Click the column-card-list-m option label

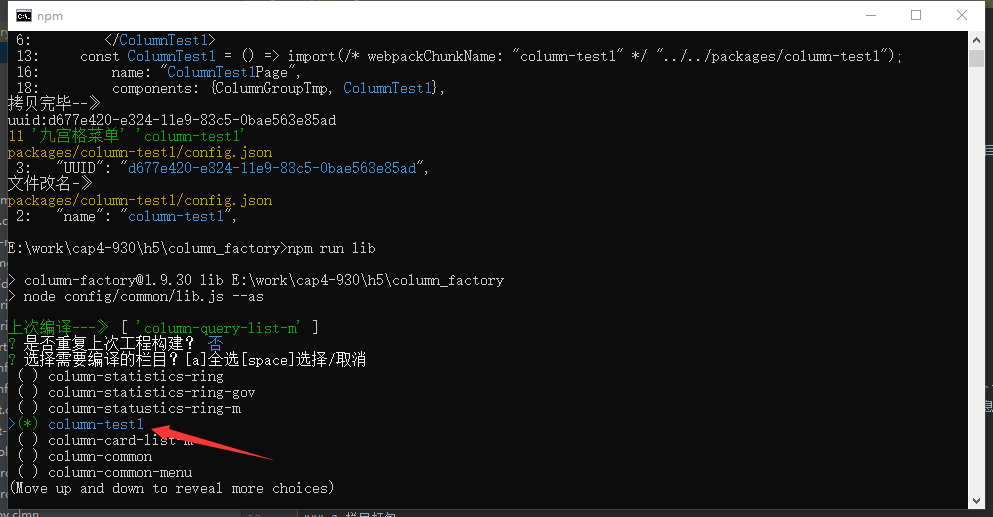[120, 441]
